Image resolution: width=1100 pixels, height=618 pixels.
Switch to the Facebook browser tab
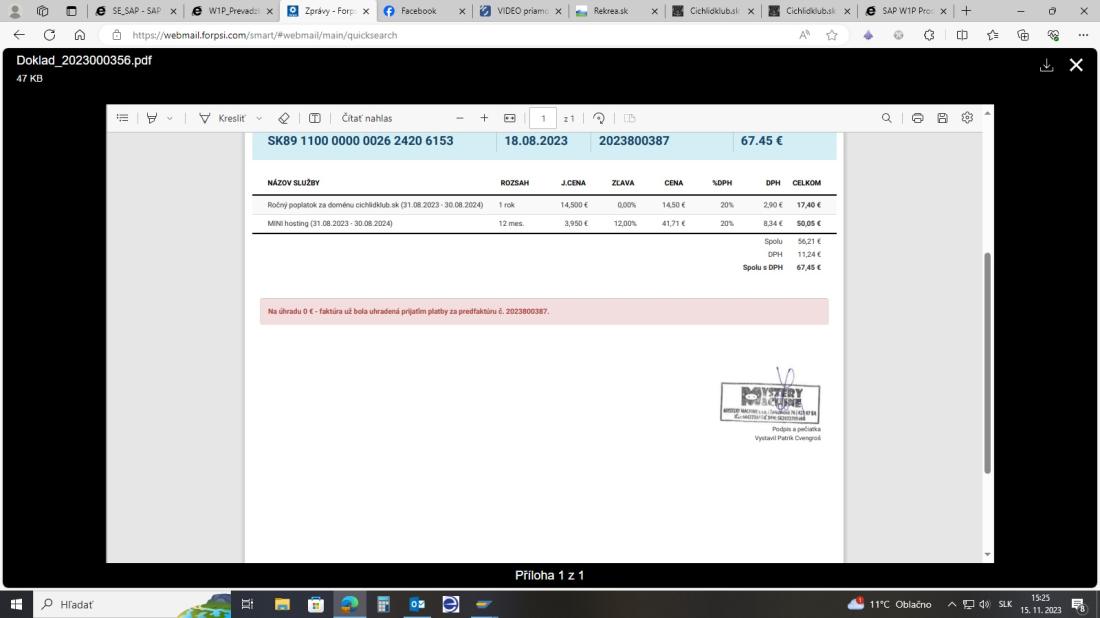(418, 11)
